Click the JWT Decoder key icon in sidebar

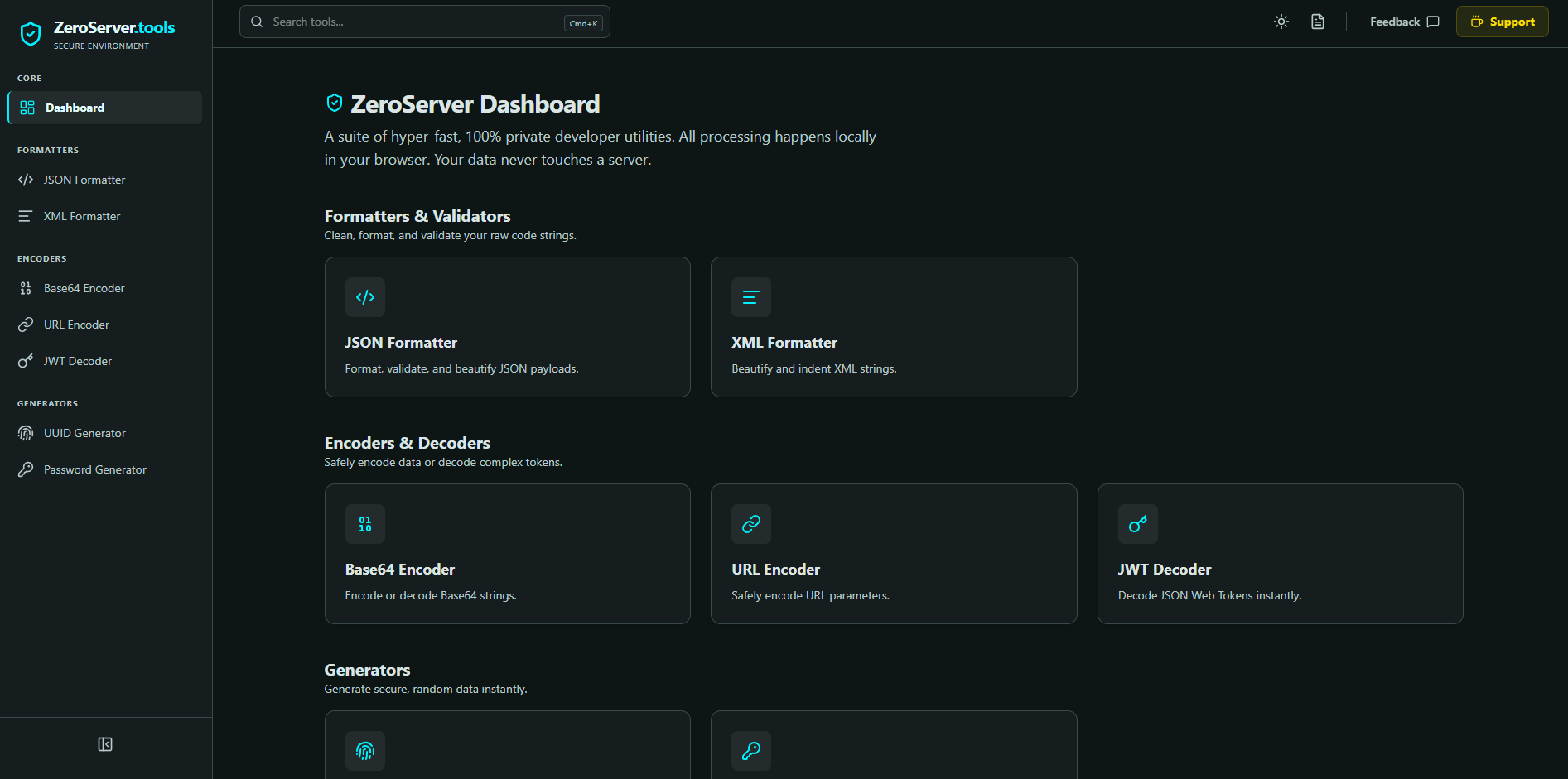click(x=26, y=361)
